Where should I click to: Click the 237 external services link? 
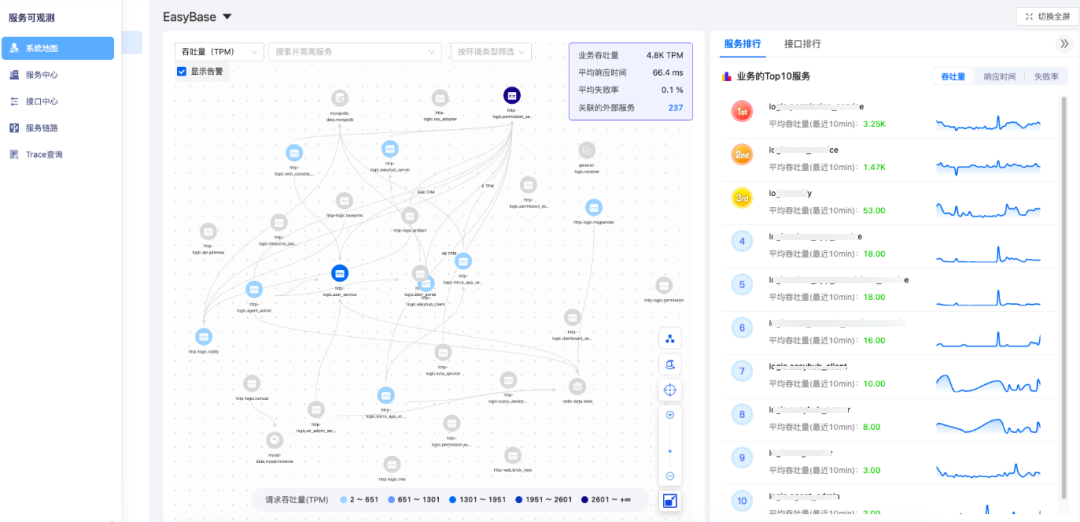[x=675, y=107]
